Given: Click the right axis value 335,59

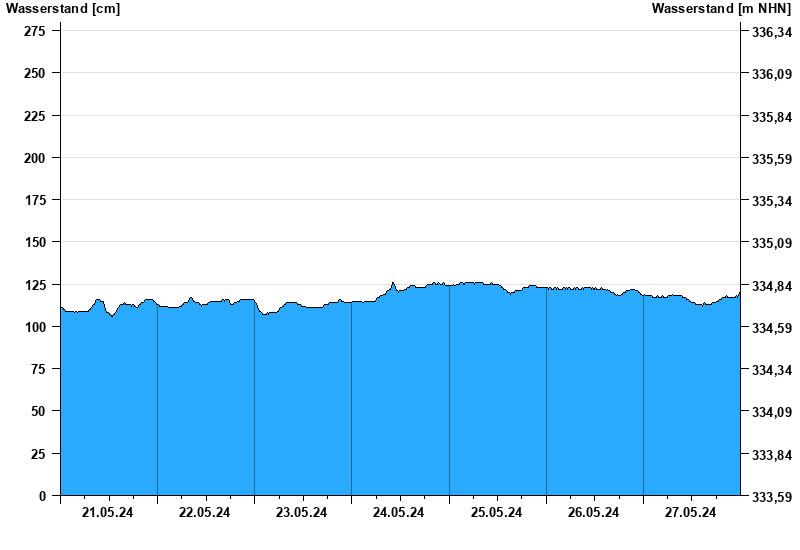Looking at the screenshot, I should tap(772, 159).
